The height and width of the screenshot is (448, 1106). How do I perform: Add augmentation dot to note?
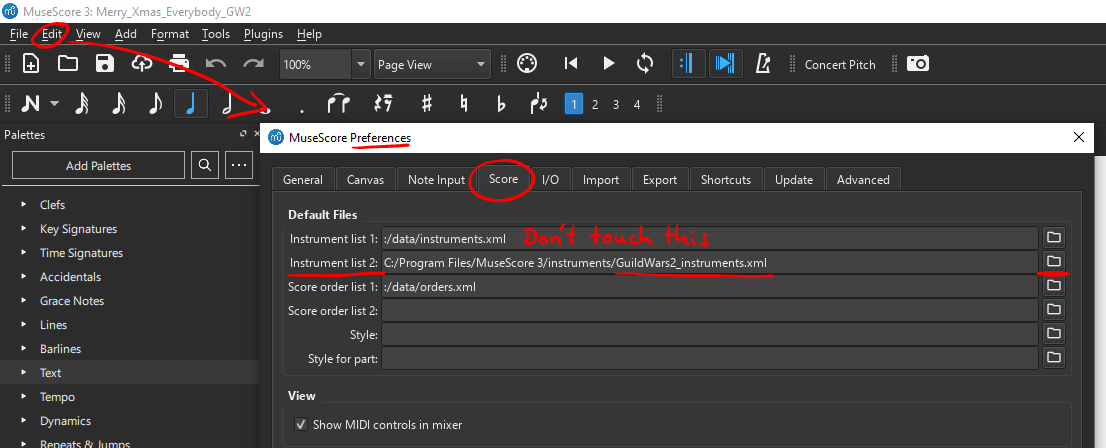click(302, 110)
